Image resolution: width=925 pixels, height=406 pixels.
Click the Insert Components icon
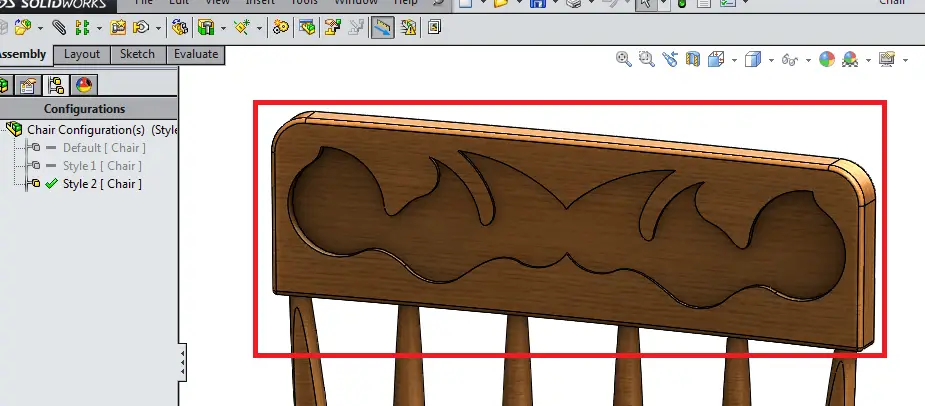click(22, 27)
